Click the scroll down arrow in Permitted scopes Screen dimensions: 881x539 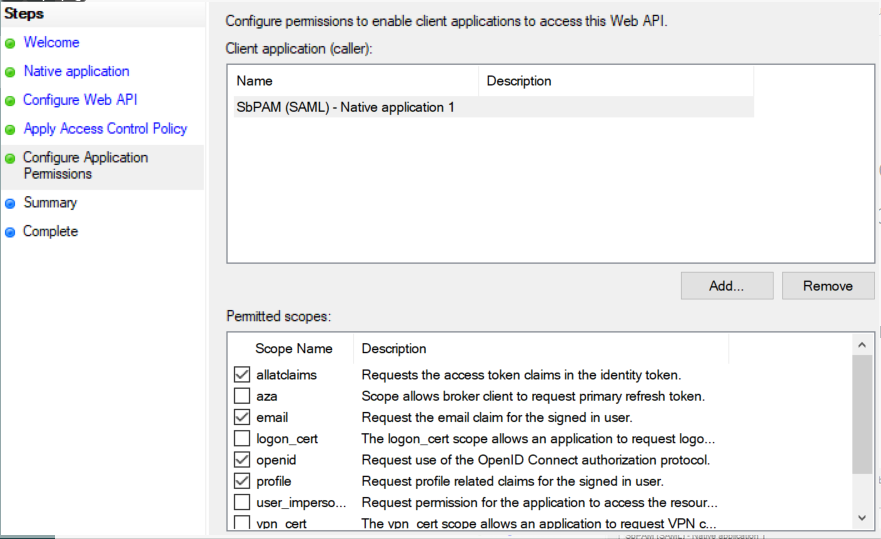pyautogui.click(x=864, y=517)
